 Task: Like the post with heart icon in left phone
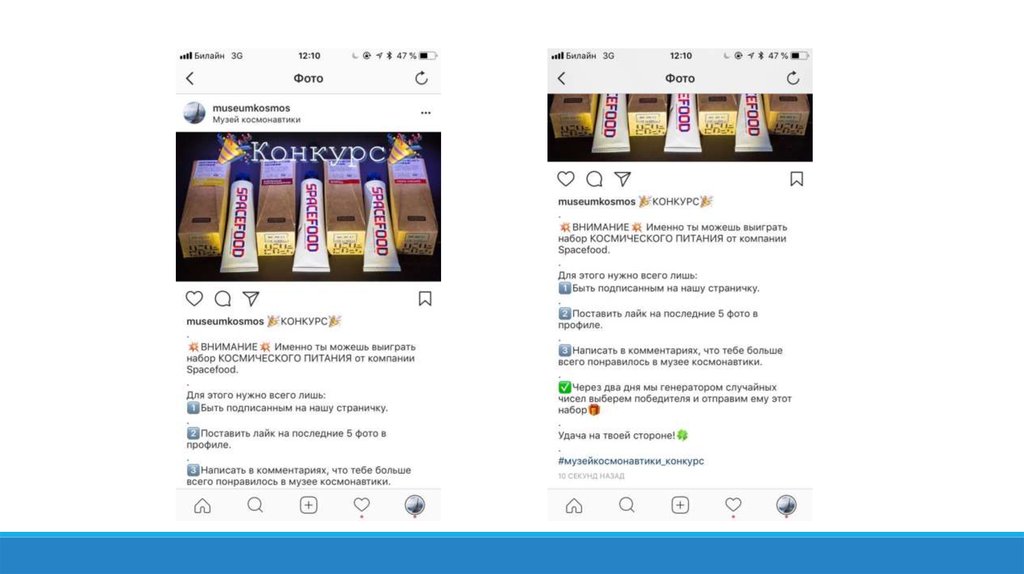195,298
